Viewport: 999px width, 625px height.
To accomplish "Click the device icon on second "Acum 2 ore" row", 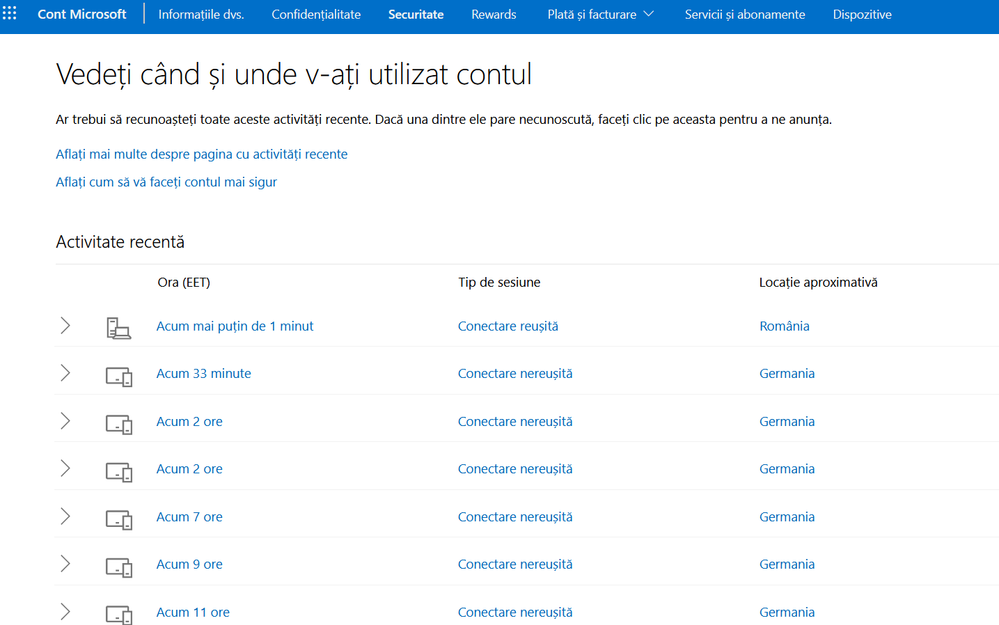I will tap(119, 469).
